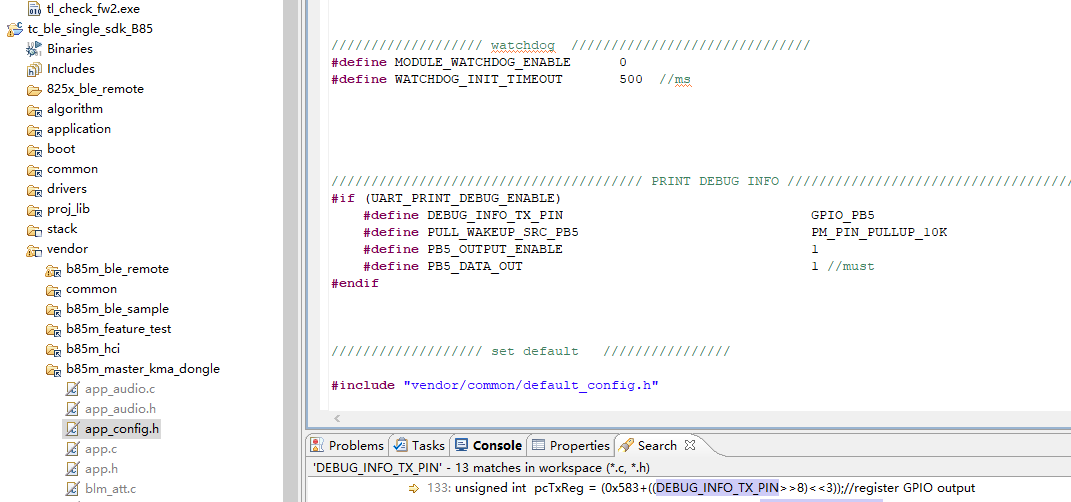This screenshot has width=1071, height=502.
Task: Open app_audio.h file
Action: [x=120, y=409]
